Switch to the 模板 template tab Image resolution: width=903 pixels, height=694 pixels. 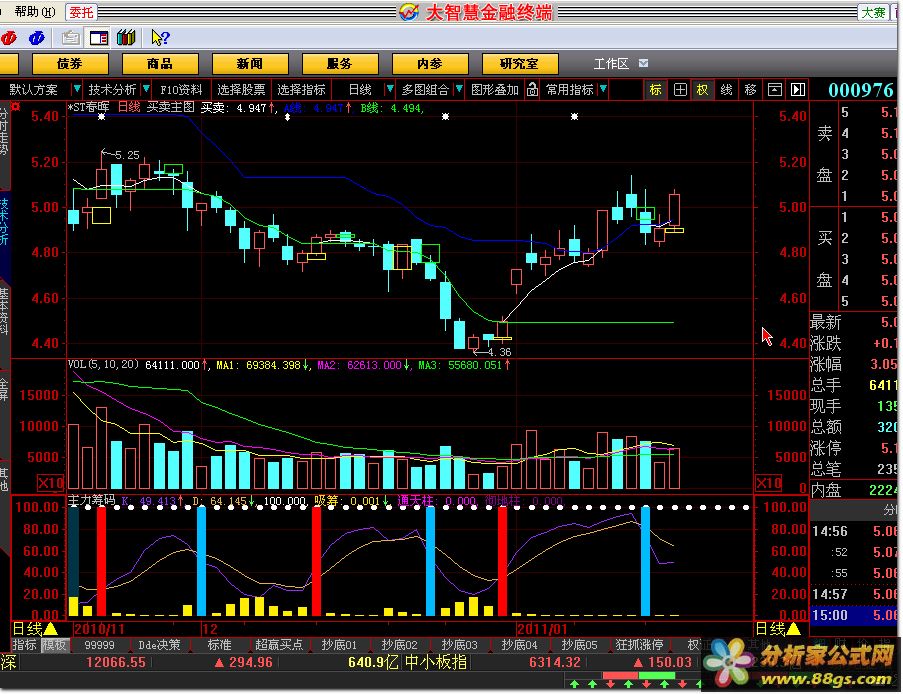54,645
